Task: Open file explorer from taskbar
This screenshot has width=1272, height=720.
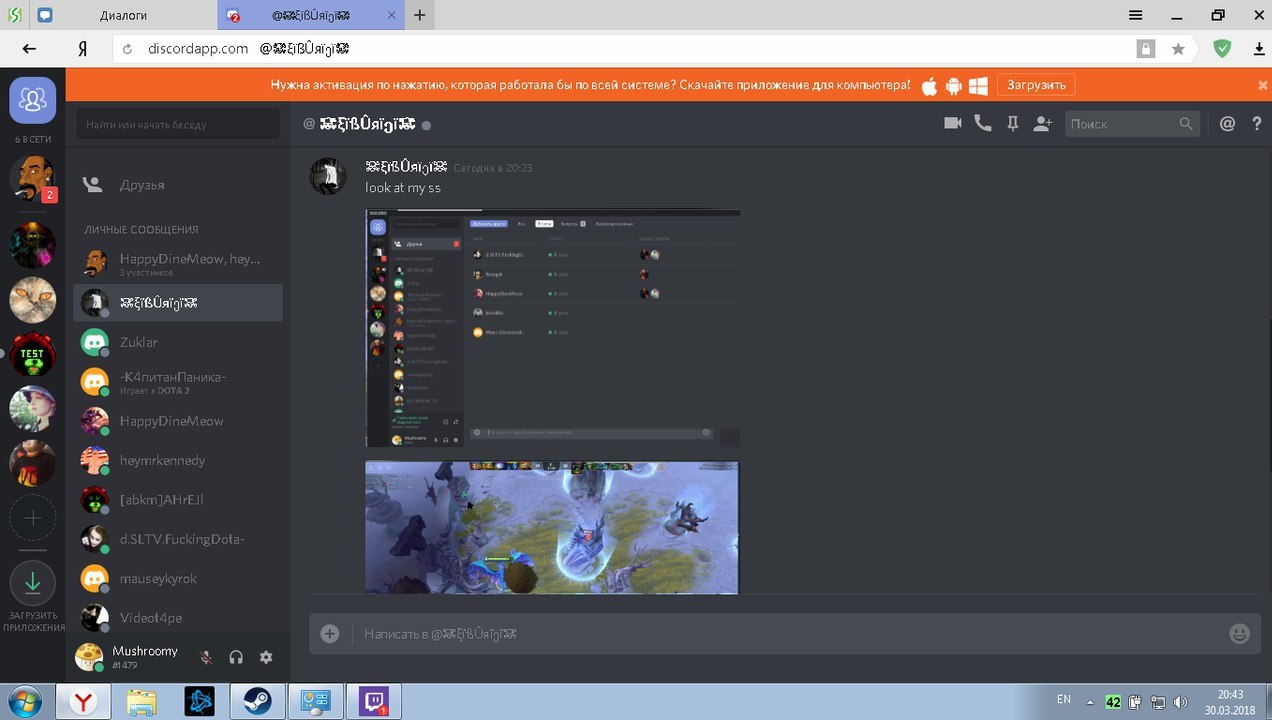Action: [x=141, y=701]
